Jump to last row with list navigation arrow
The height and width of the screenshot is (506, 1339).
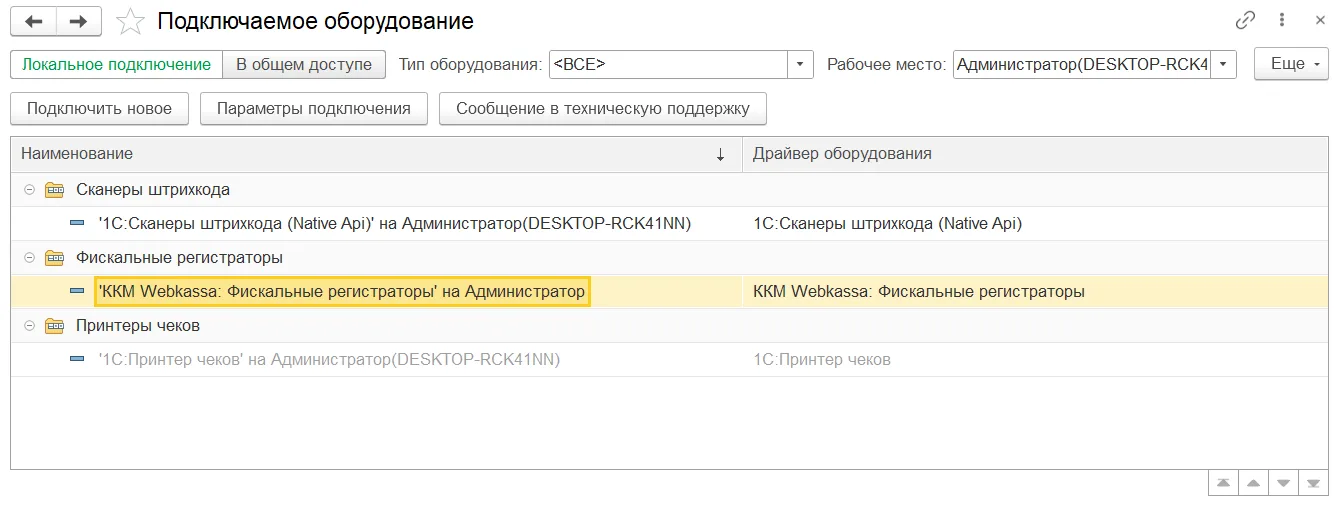pos(1313,483)
